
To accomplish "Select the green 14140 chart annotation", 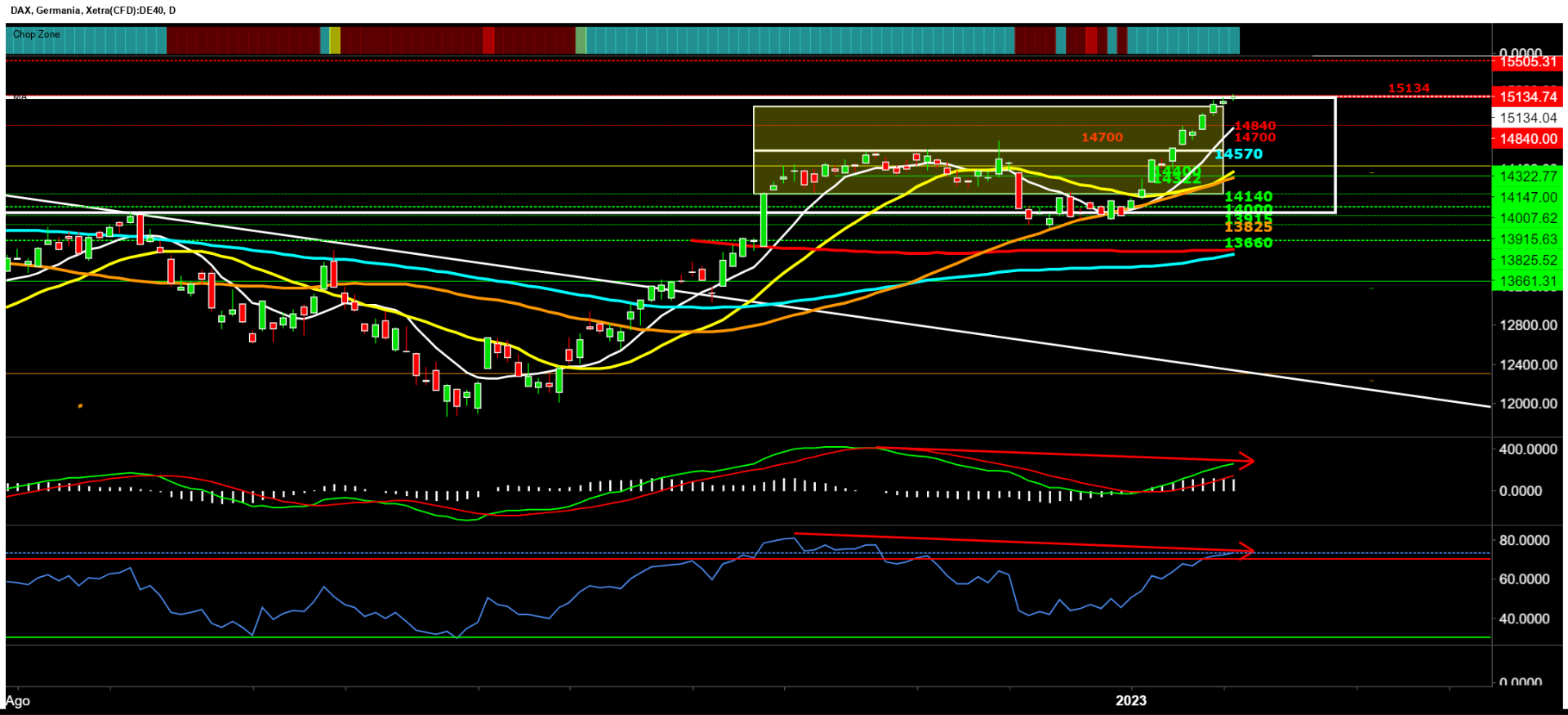I will [x=1248, y=197].
